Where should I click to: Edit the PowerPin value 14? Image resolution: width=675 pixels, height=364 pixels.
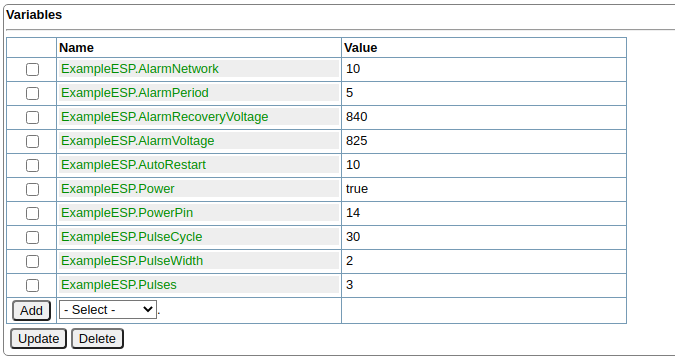484,213
